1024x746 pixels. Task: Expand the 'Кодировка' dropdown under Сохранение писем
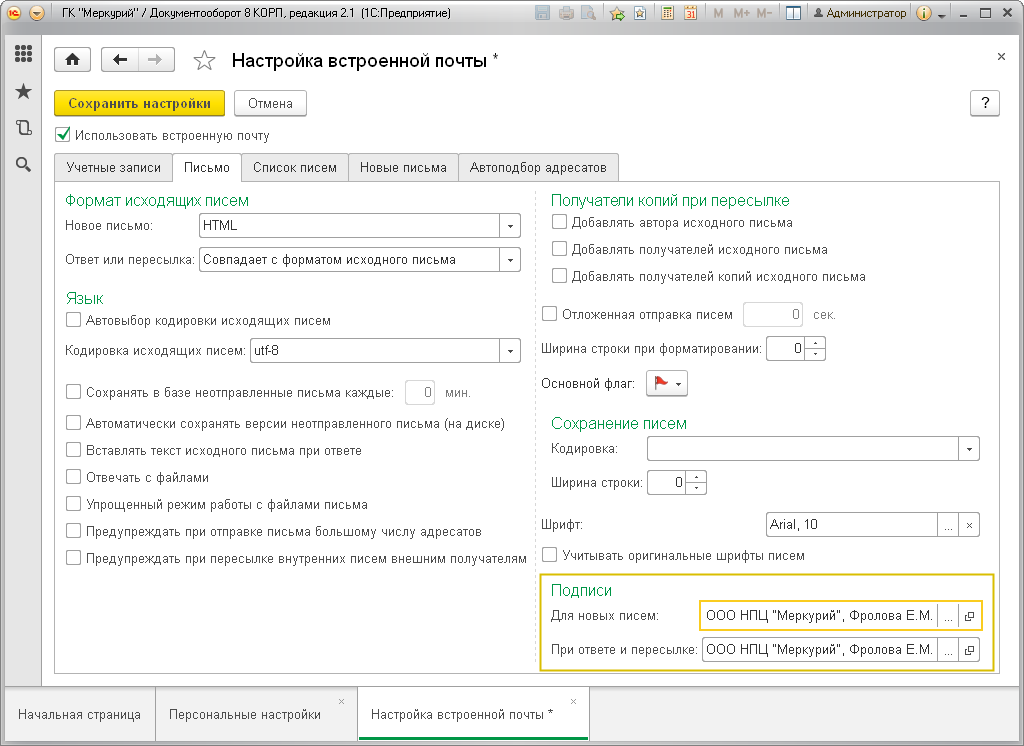coord(969,449)
